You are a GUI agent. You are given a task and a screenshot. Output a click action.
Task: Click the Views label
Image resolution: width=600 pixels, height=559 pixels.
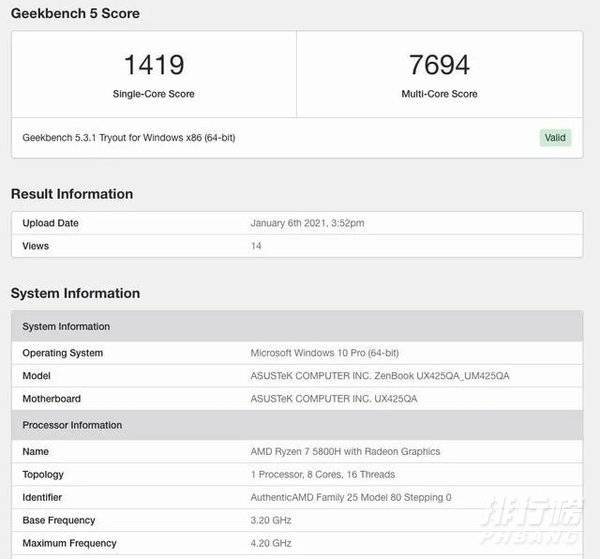(x=36, y=246)
